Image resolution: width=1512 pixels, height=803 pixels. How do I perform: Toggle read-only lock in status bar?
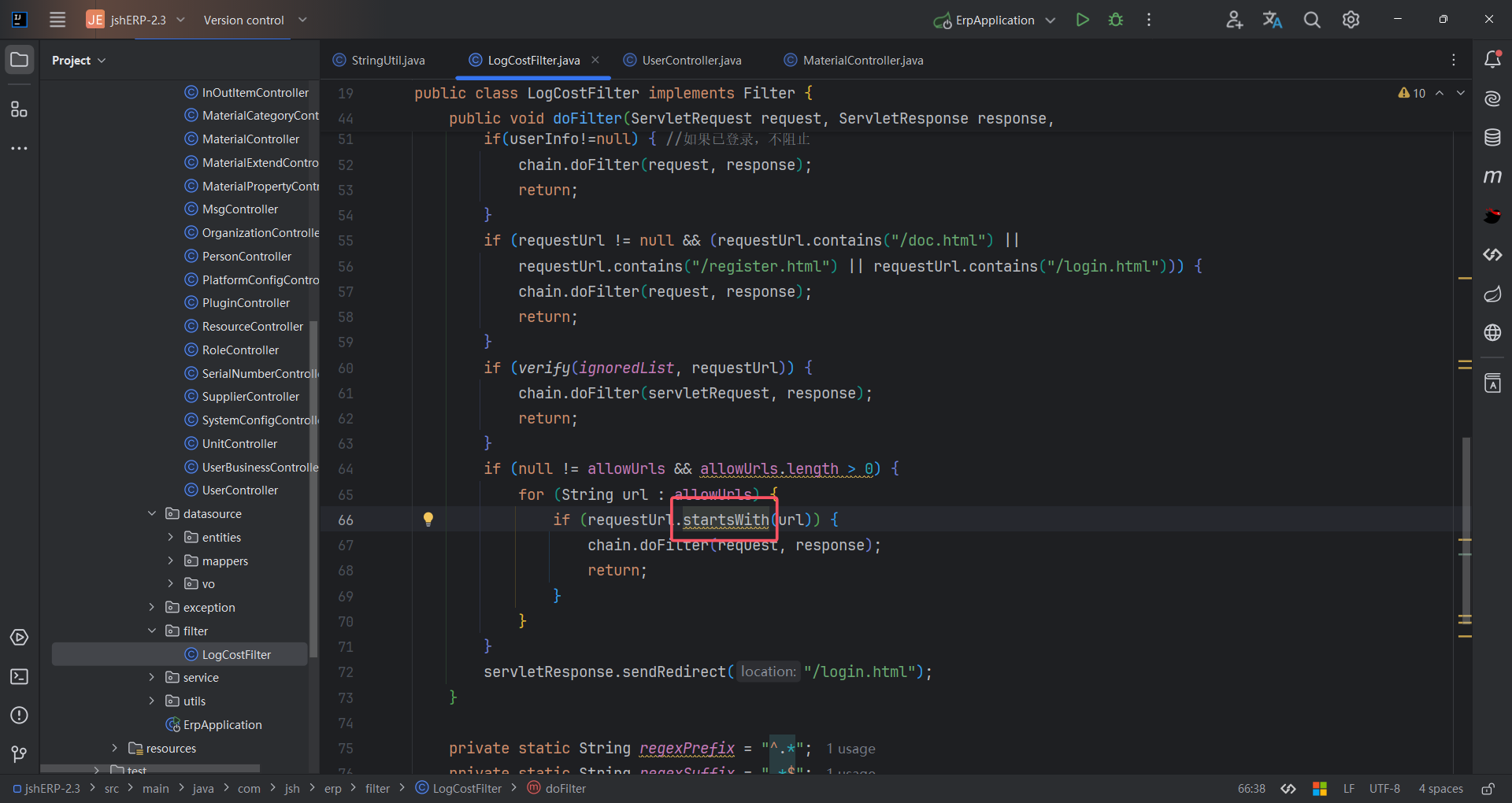pyautogui.click(x=1488, y=788)
